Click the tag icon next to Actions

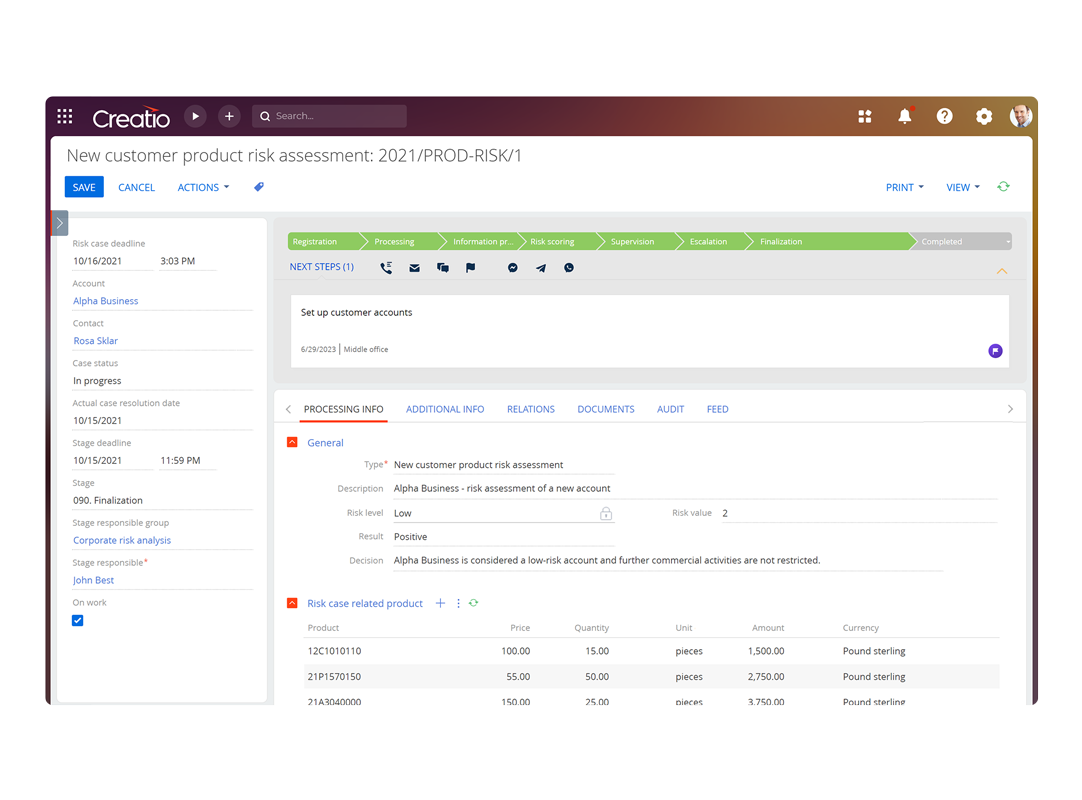258,187
